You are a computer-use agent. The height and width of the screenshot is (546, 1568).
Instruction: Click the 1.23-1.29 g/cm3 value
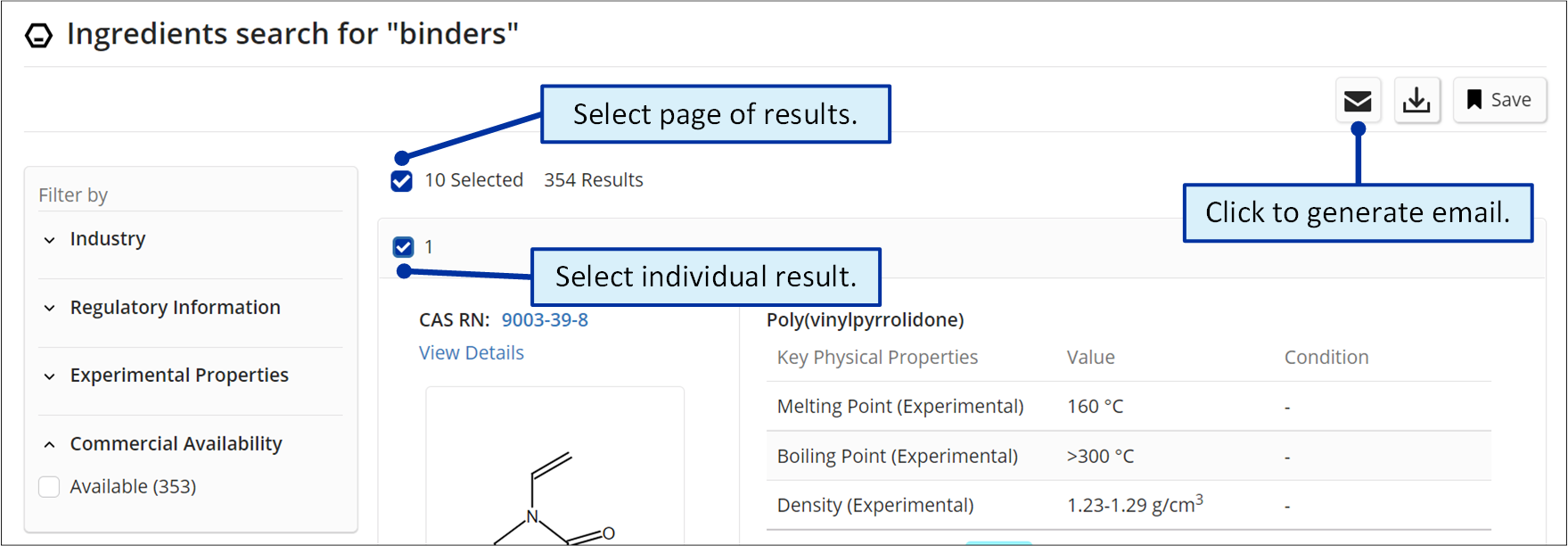coord(1135,504)
